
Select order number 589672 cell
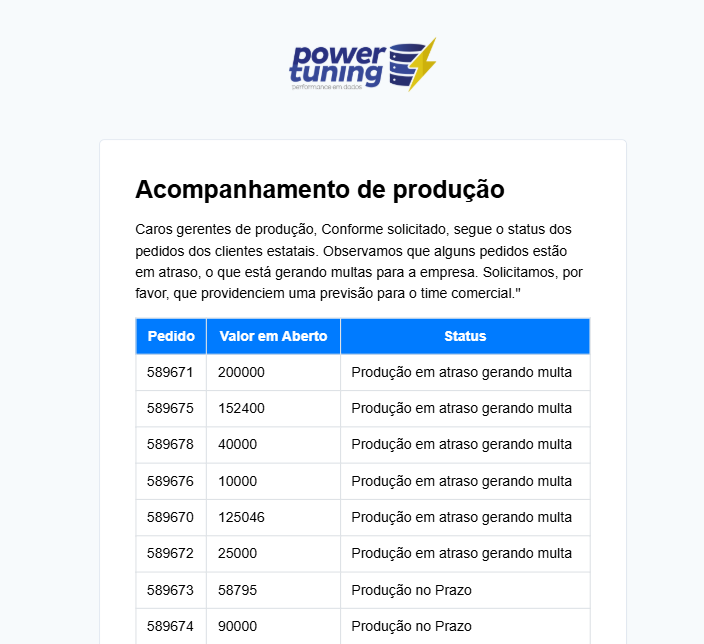pyautogui.click(x=170, y=553)
